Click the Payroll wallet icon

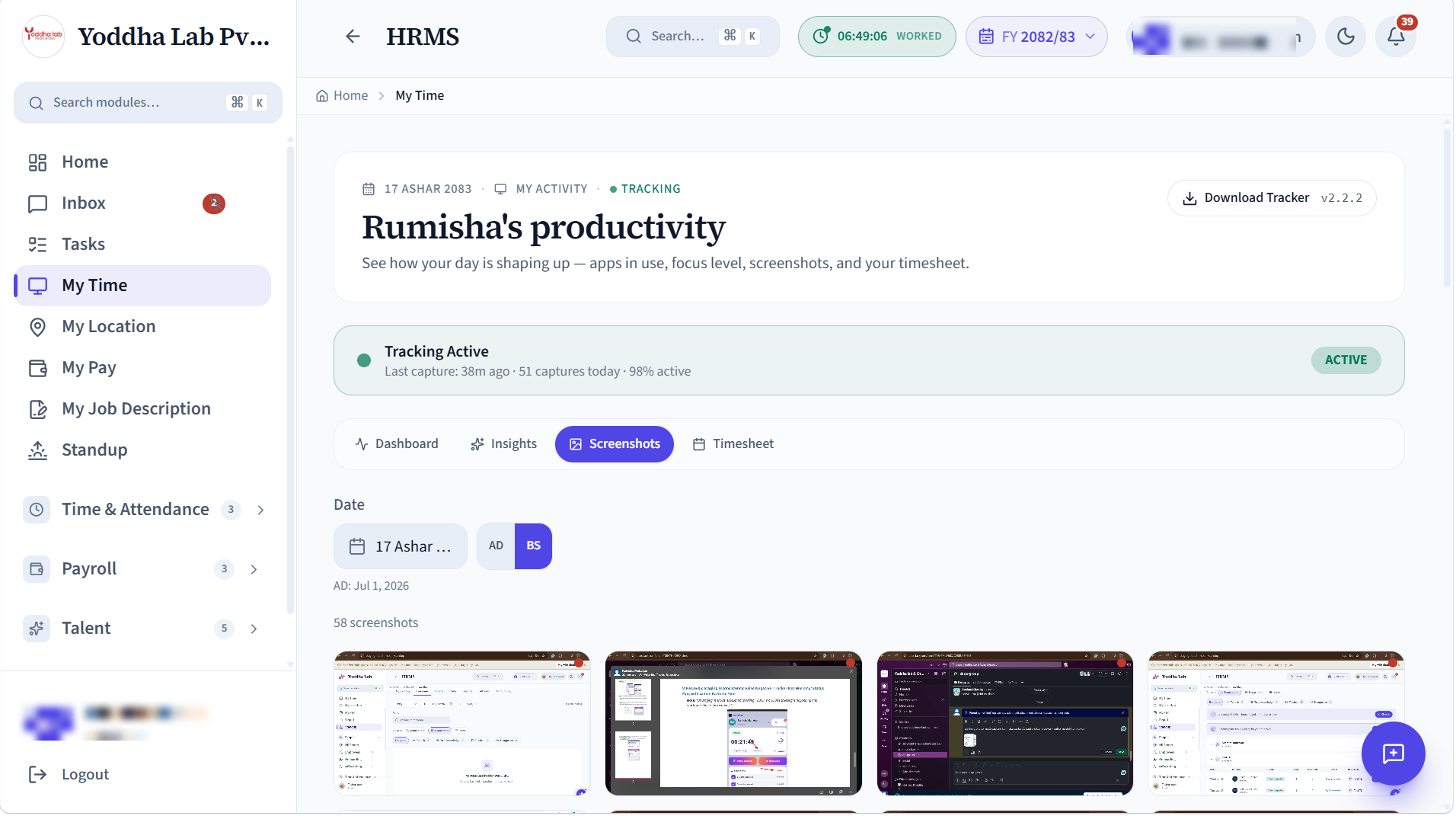tap(37, 569)
